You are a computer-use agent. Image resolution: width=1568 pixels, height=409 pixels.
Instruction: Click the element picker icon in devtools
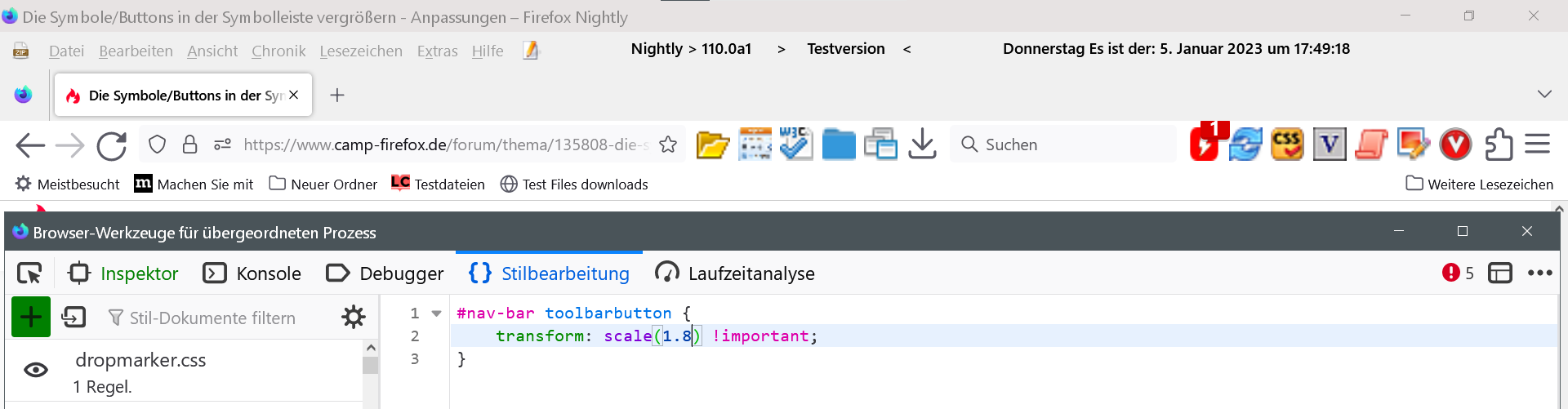(x=29, y=273)
